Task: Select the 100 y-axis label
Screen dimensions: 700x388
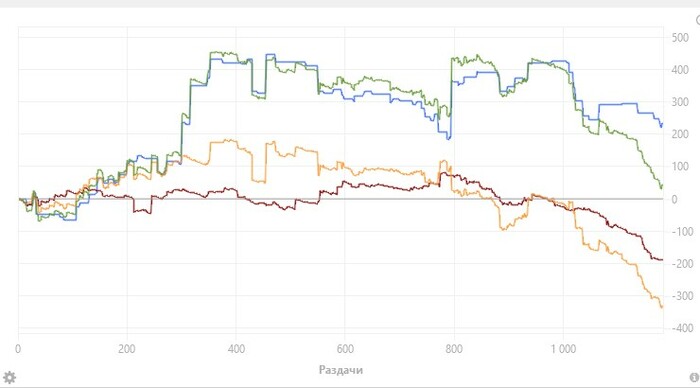Action: click(680, 167)
